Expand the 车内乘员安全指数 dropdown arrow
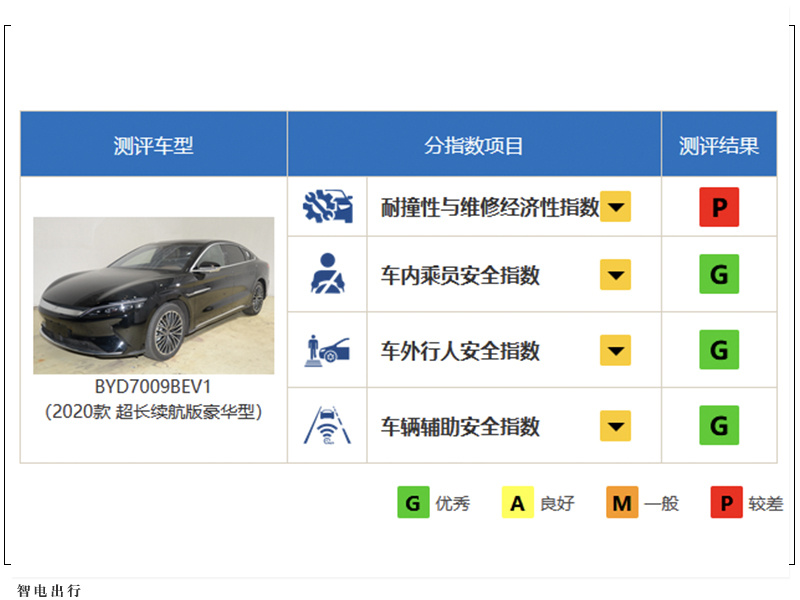Viewport: 800px width, 600px height. point(615,275)
